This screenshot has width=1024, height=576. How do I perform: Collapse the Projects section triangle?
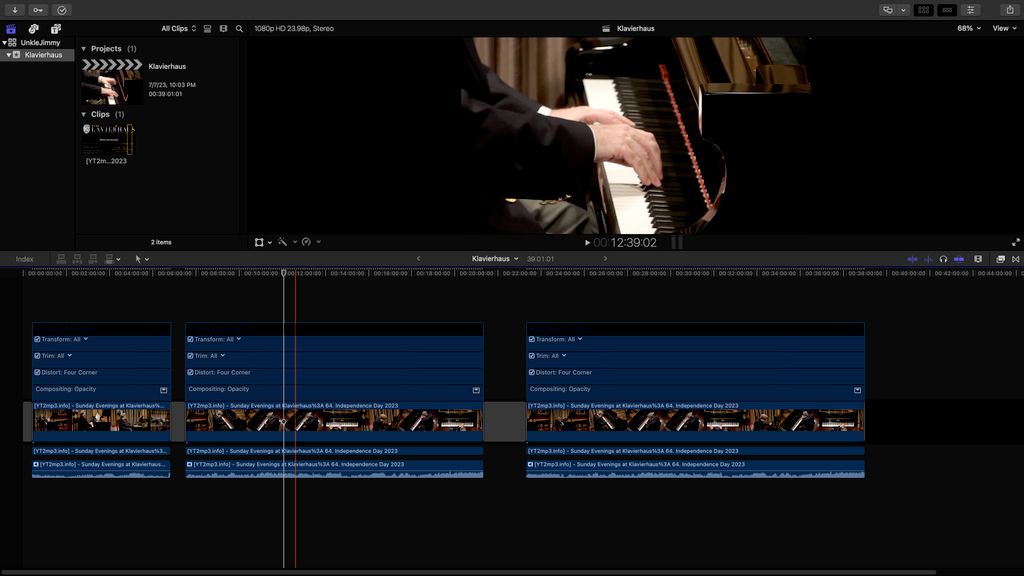(x=84, y=49)
